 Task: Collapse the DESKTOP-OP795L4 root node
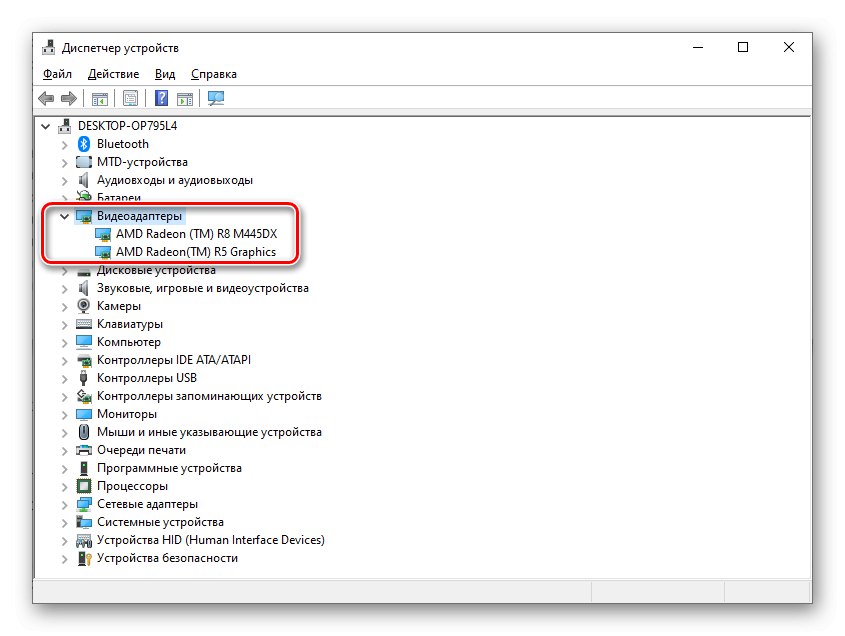pos(46,127)
